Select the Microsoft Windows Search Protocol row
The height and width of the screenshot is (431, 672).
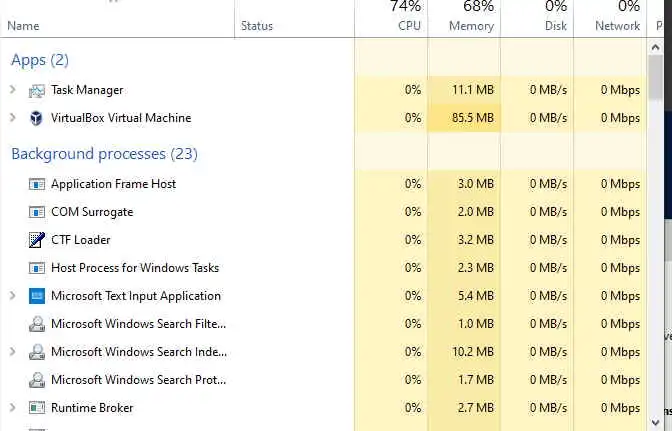pos(138,380)
